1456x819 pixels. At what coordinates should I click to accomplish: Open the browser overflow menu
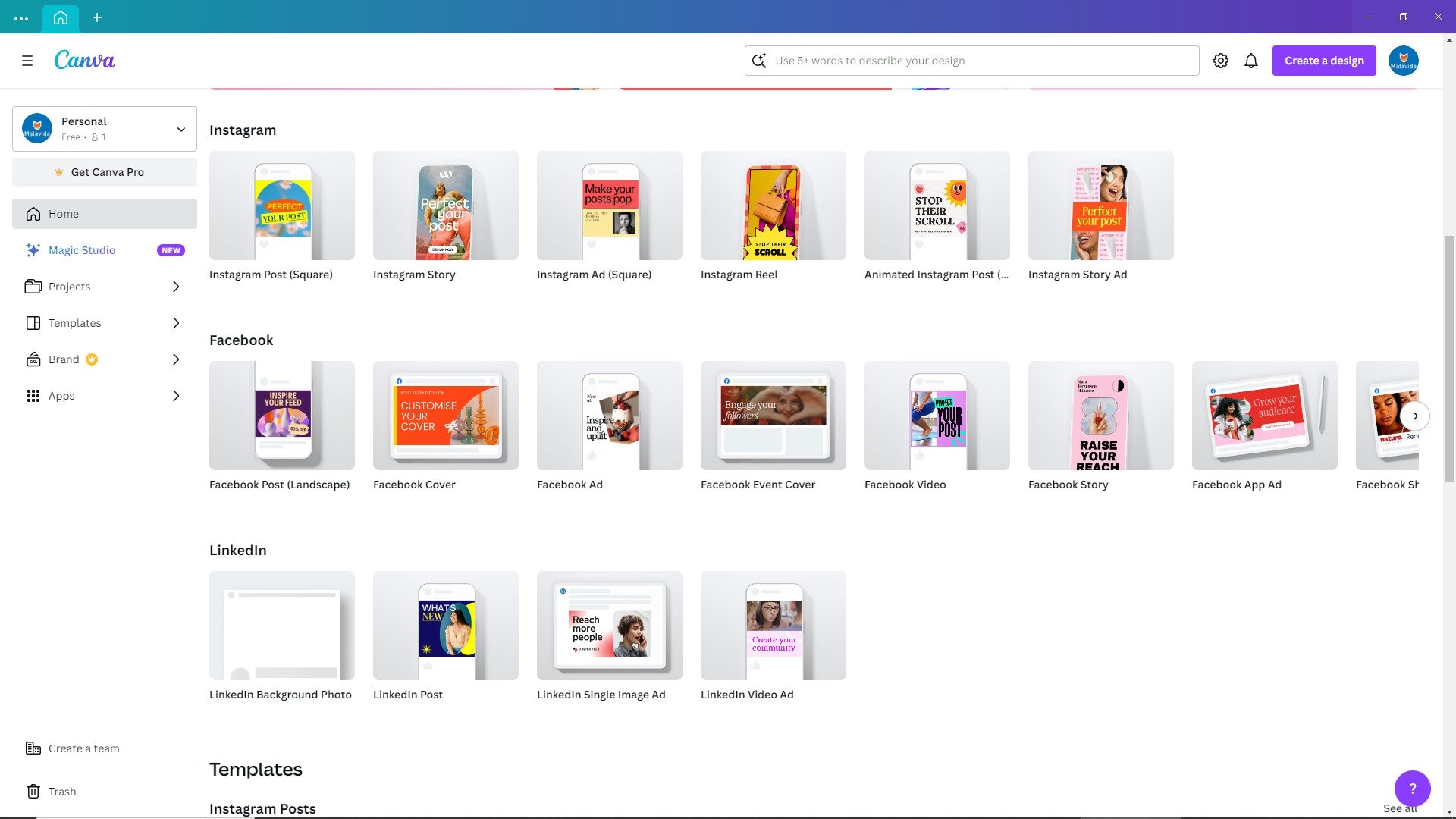click(20, 17)
